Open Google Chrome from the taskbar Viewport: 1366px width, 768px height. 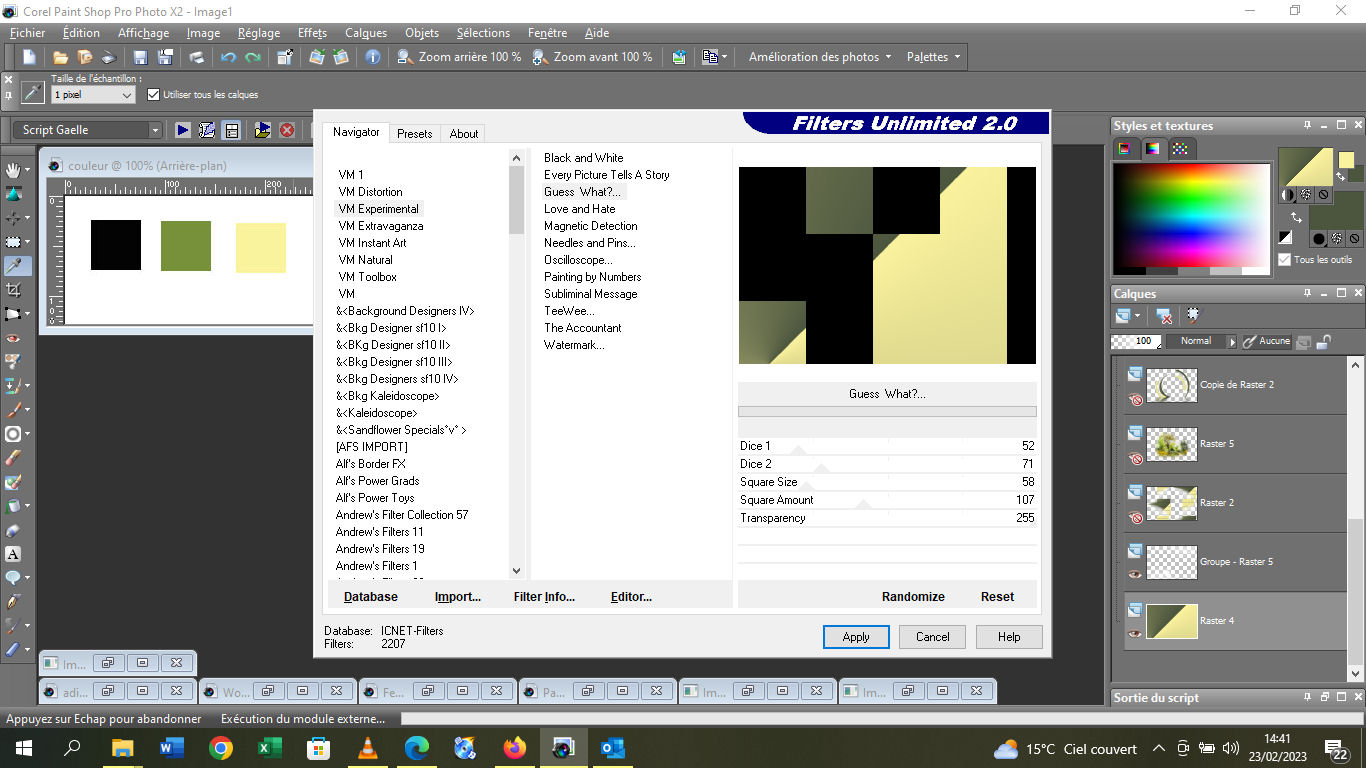221,748
